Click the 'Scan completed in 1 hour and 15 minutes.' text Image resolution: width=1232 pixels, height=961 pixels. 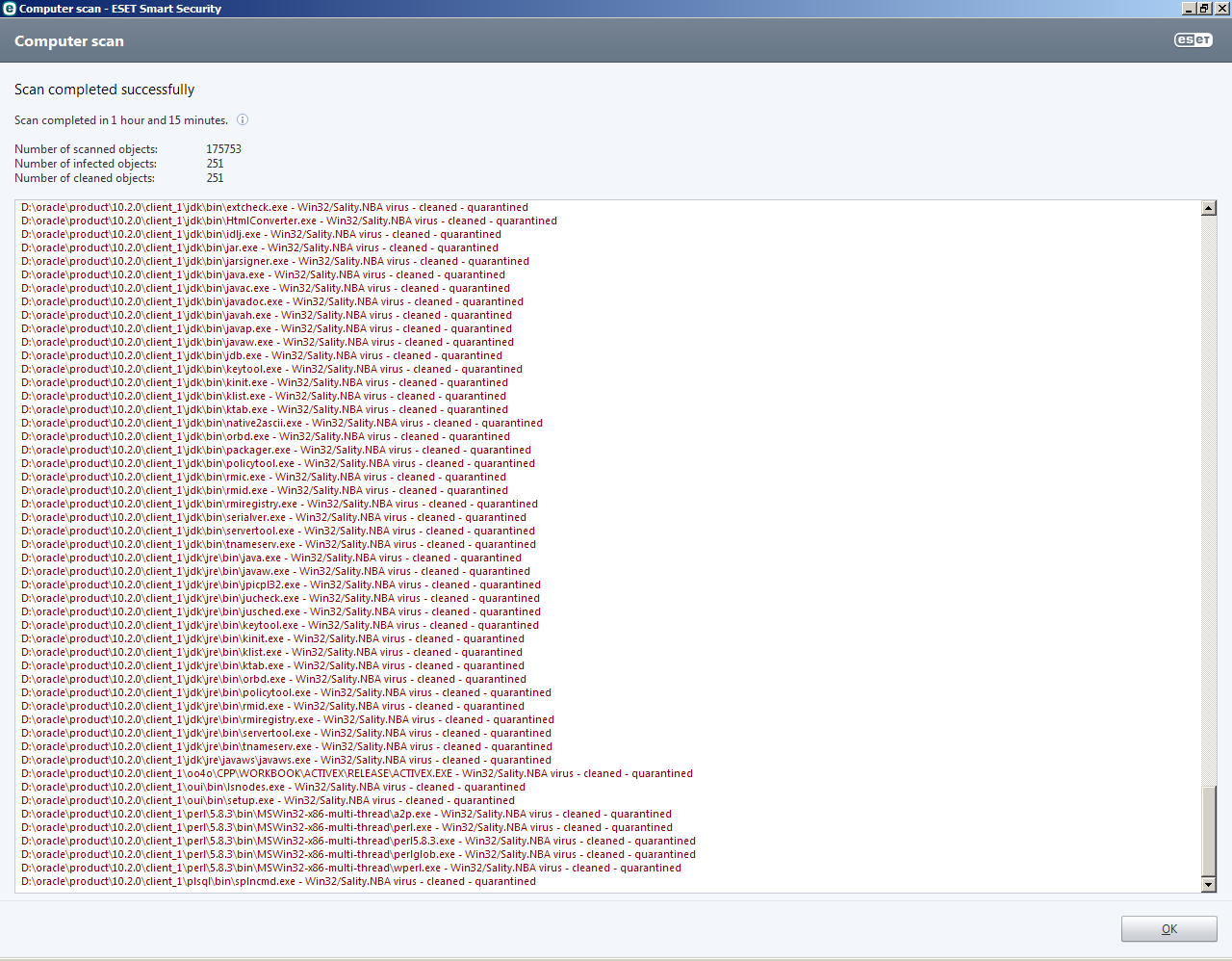click(121, 120)
